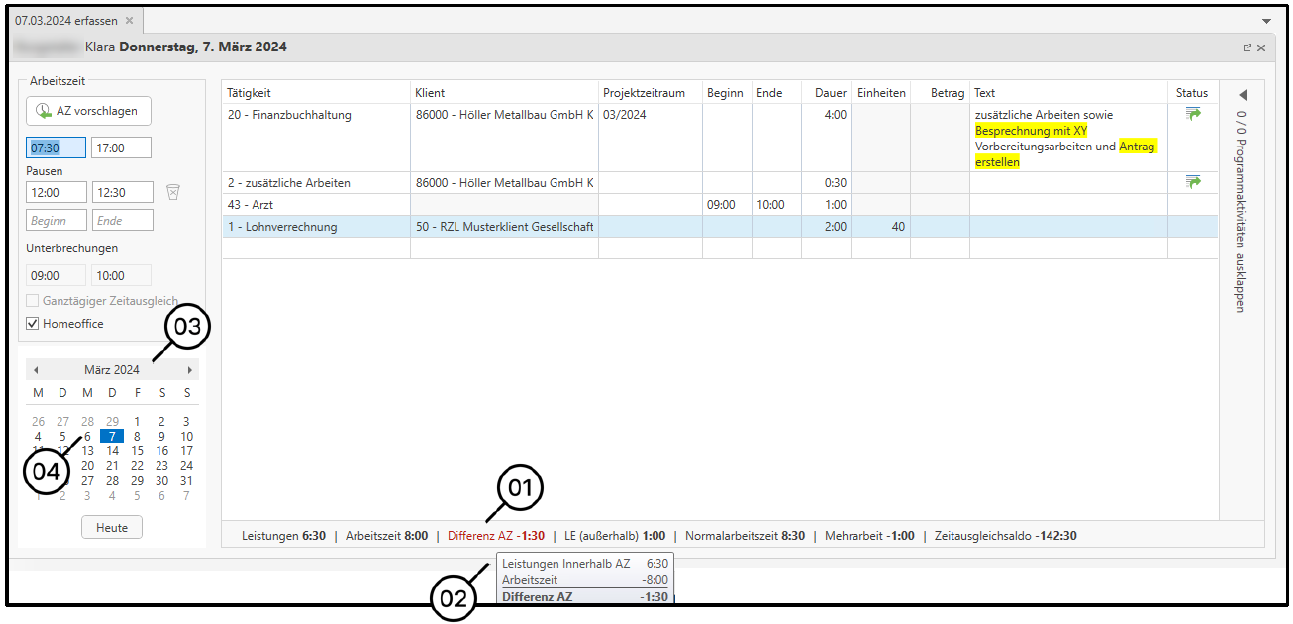The height and width of the screenshot is (624, 1293).
Task: Go to previous month in calendar
Action: pos(36,370)
